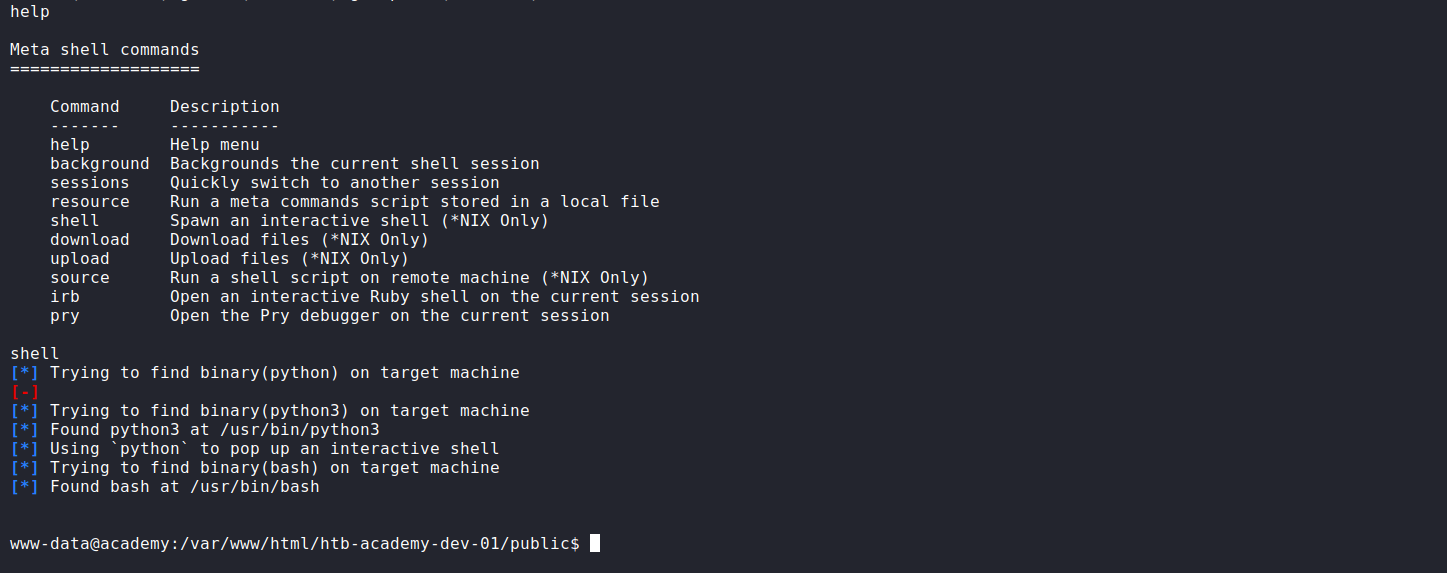1447x573 pixels.
Task: Click the 'upload' command entry
Action: (x=80, y=259)
